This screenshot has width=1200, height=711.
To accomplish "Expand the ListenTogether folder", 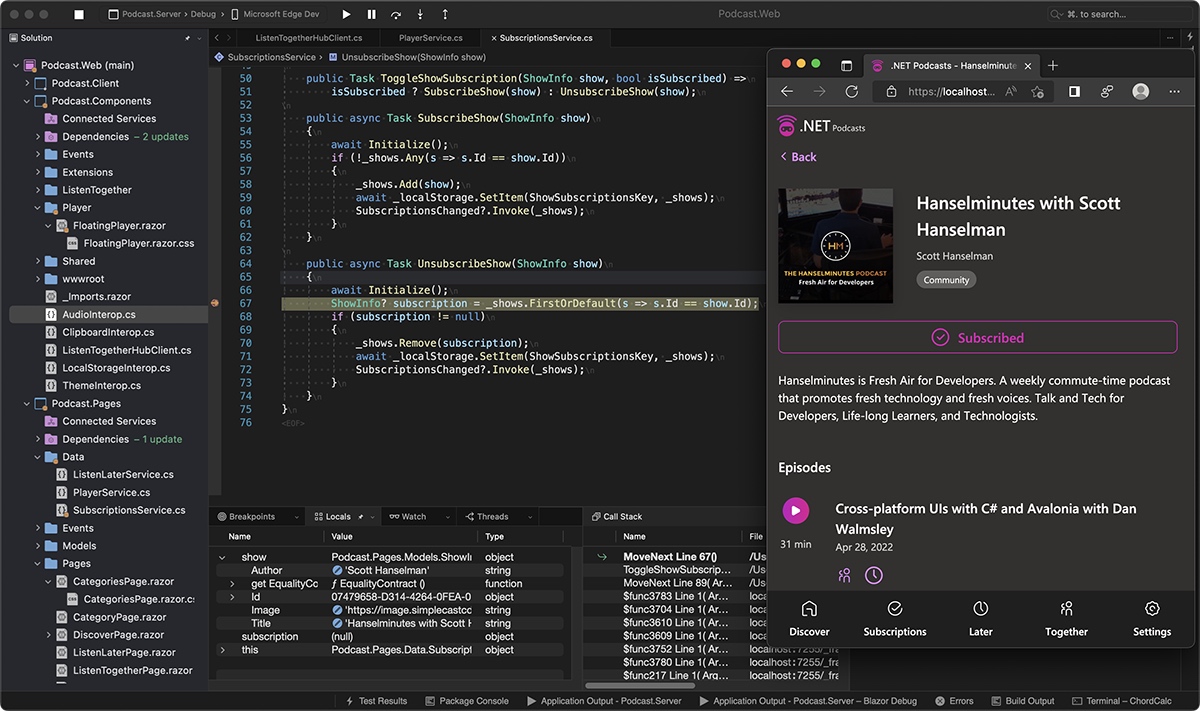I will click(x=38, y=190).
